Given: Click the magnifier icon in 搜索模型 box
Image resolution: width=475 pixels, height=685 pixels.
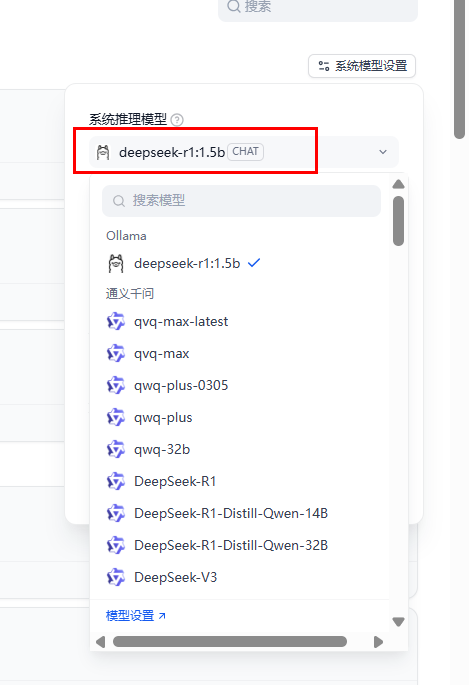Looking at the screenshot, I should tap(118, 201).
